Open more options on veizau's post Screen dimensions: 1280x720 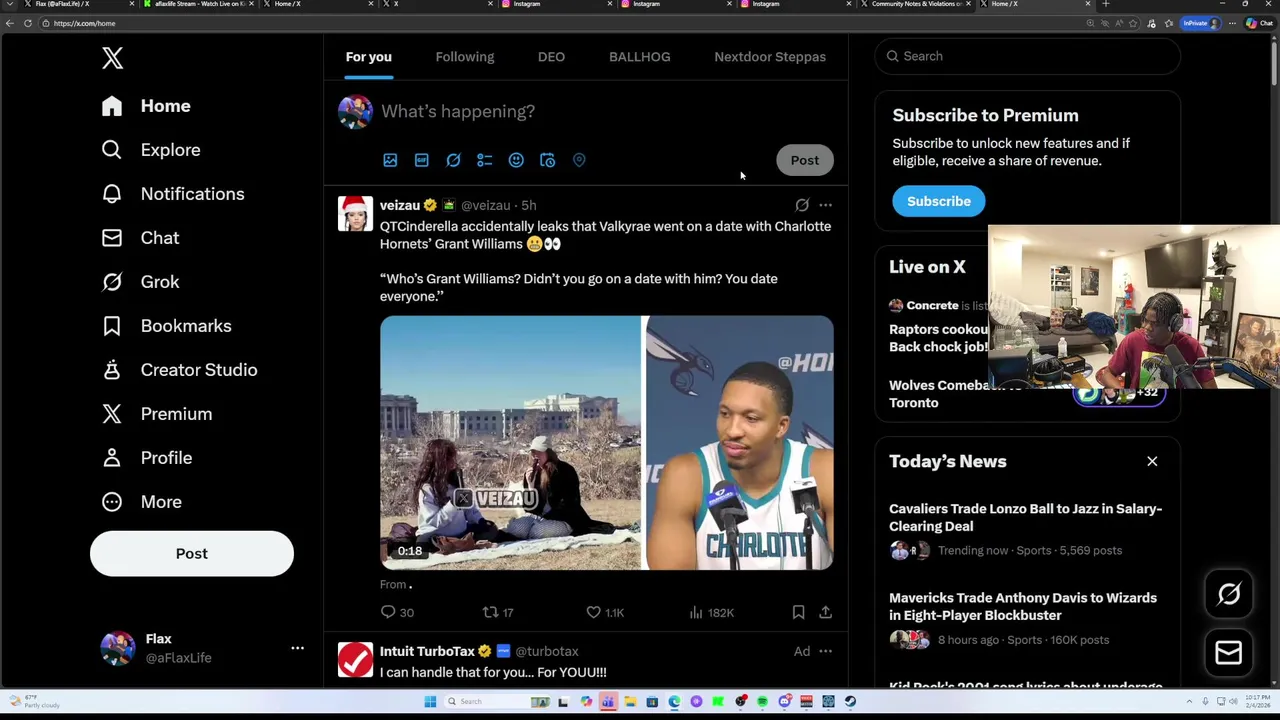[x=825, y=205]
